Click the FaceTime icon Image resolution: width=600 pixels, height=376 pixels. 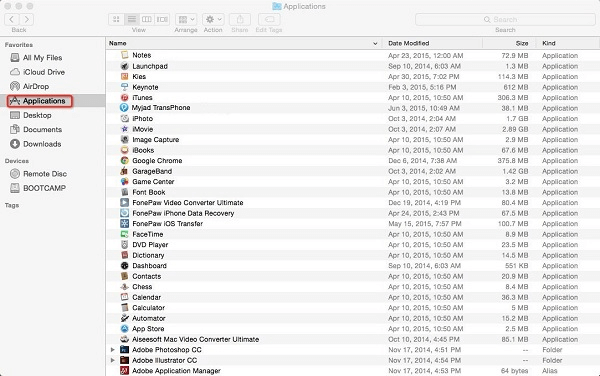pyautogui.click(x=124, y=234)
